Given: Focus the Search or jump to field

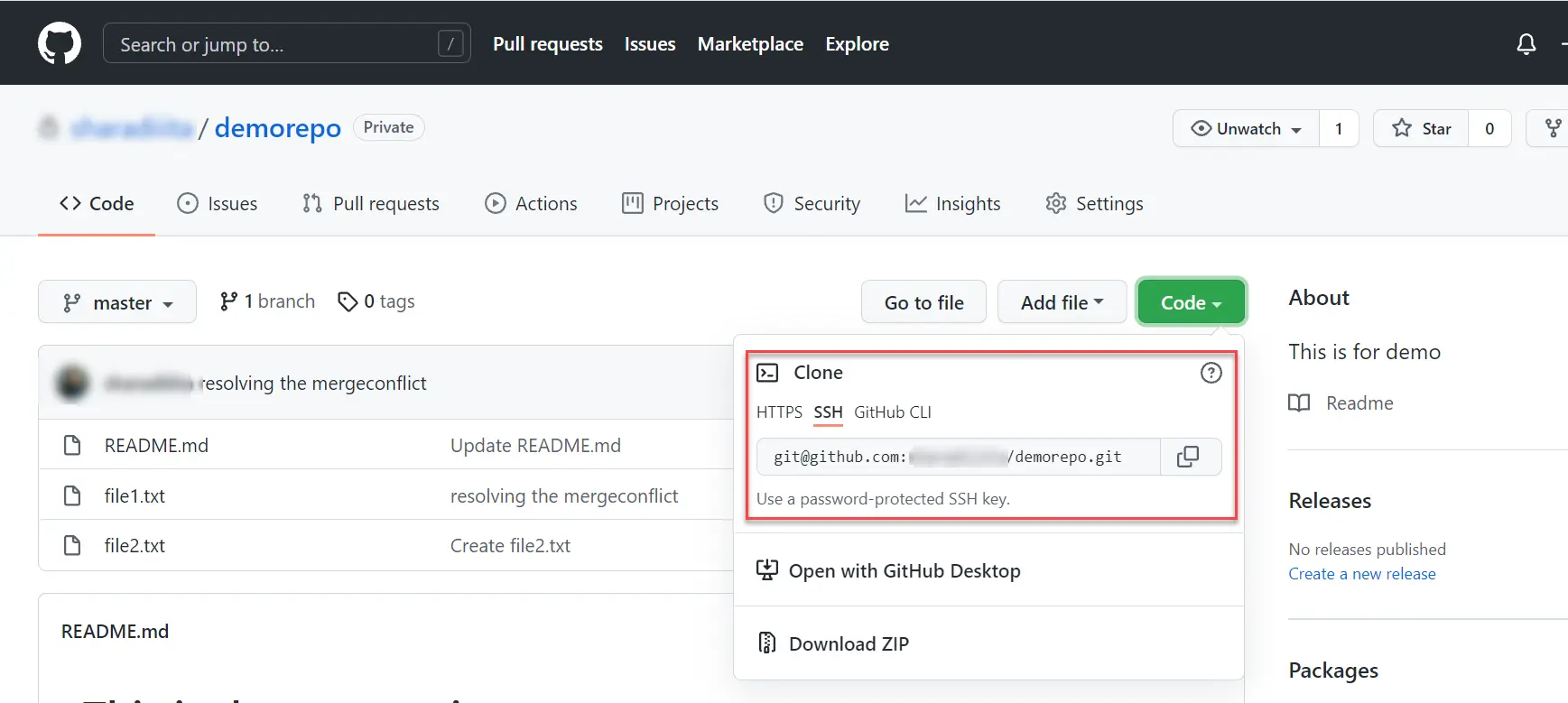Looking at the screenshot, I should (287, 43).
